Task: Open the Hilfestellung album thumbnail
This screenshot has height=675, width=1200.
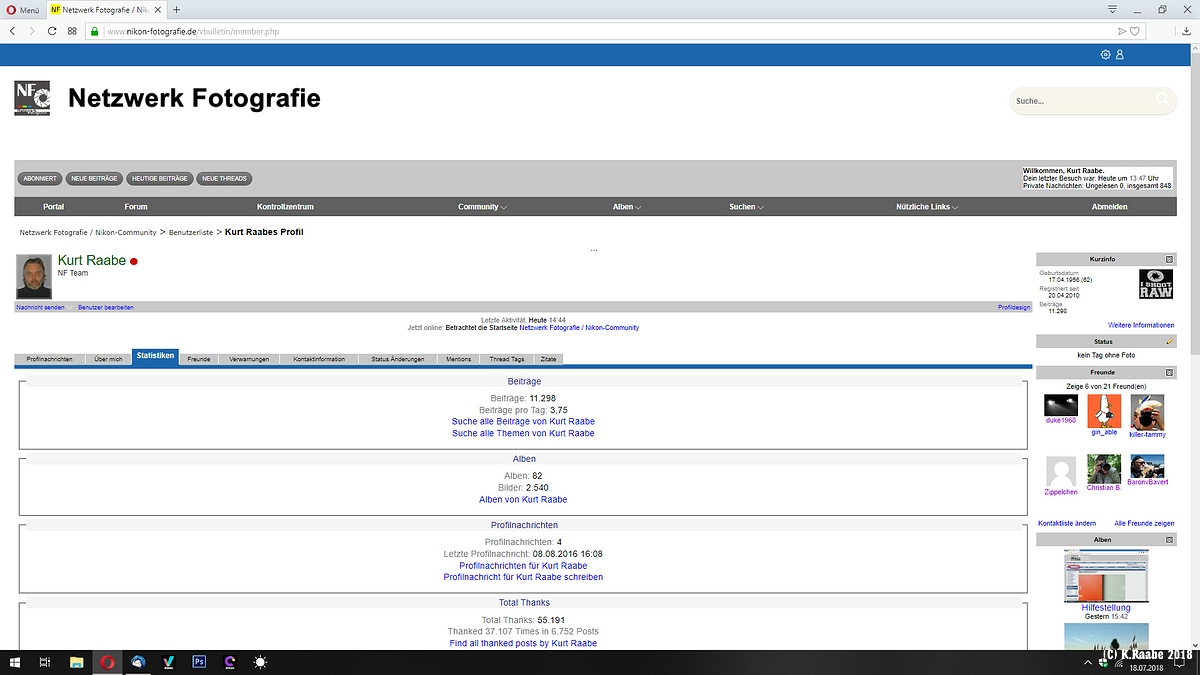Action: pyautogui.click(x=1106, y=576)
